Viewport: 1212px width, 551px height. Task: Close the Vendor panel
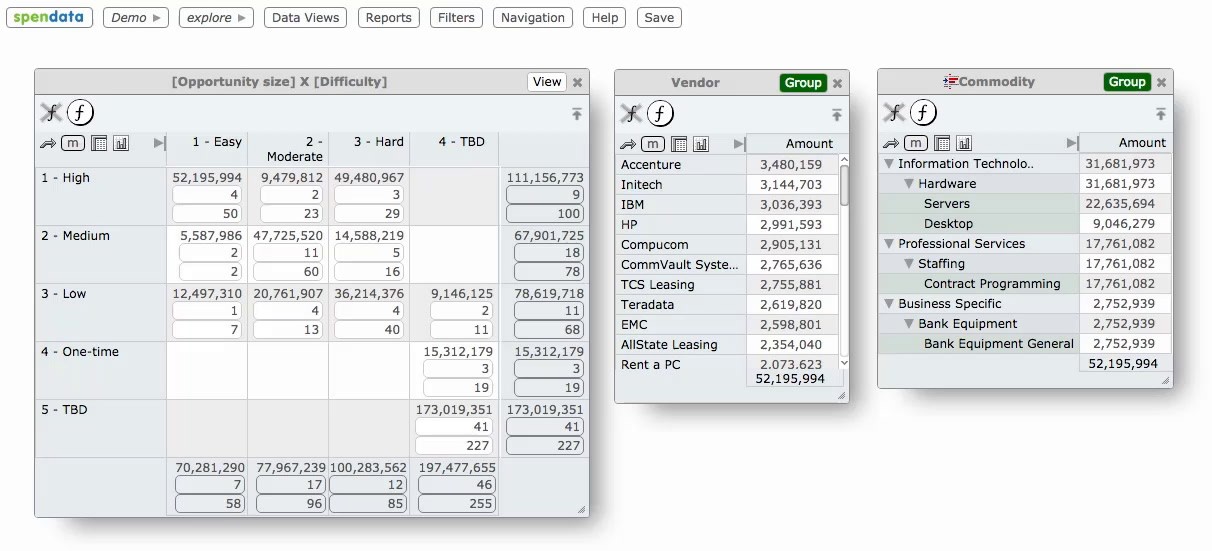pos(837,83)
